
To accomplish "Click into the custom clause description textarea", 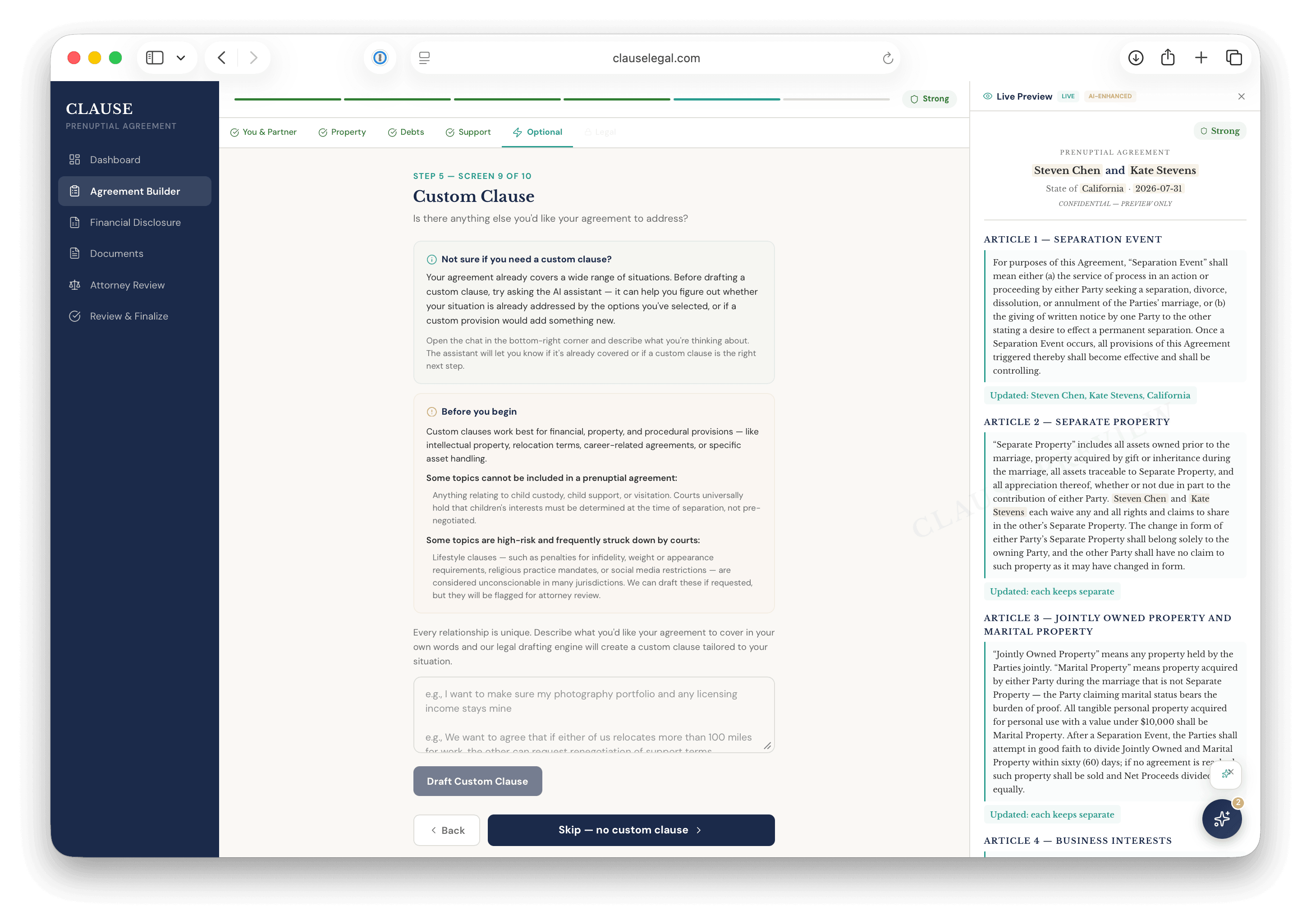I will point(594,714).
